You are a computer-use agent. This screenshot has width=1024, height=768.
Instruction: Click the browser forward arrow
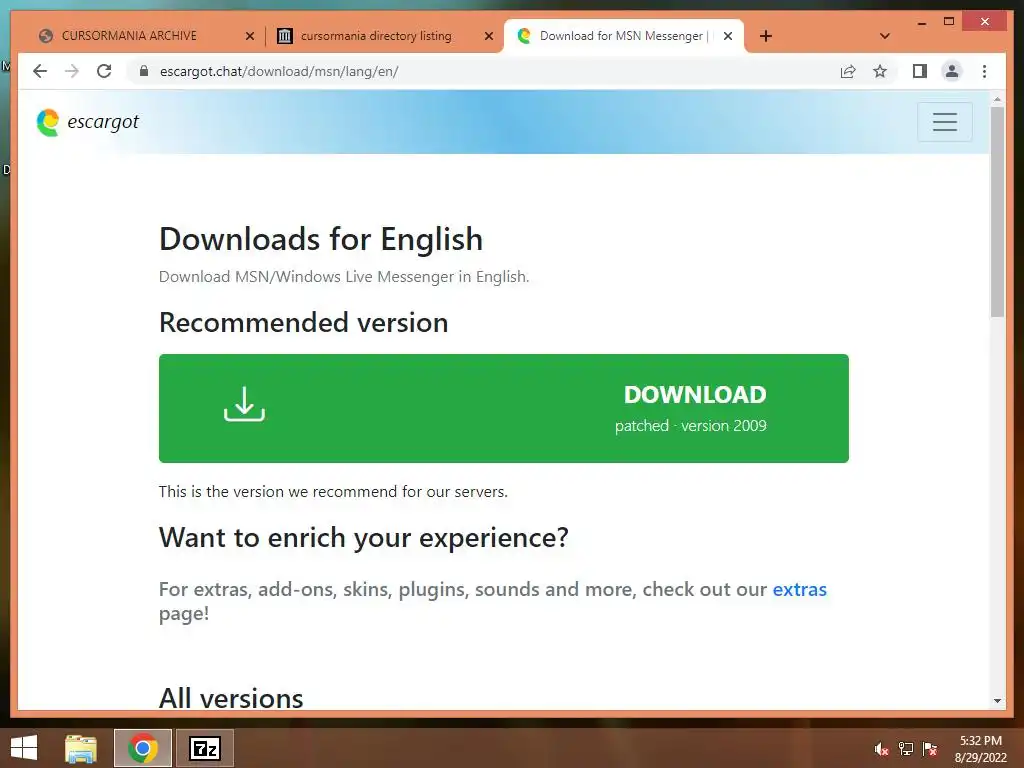pyautogui.click(x=72, y=71)
